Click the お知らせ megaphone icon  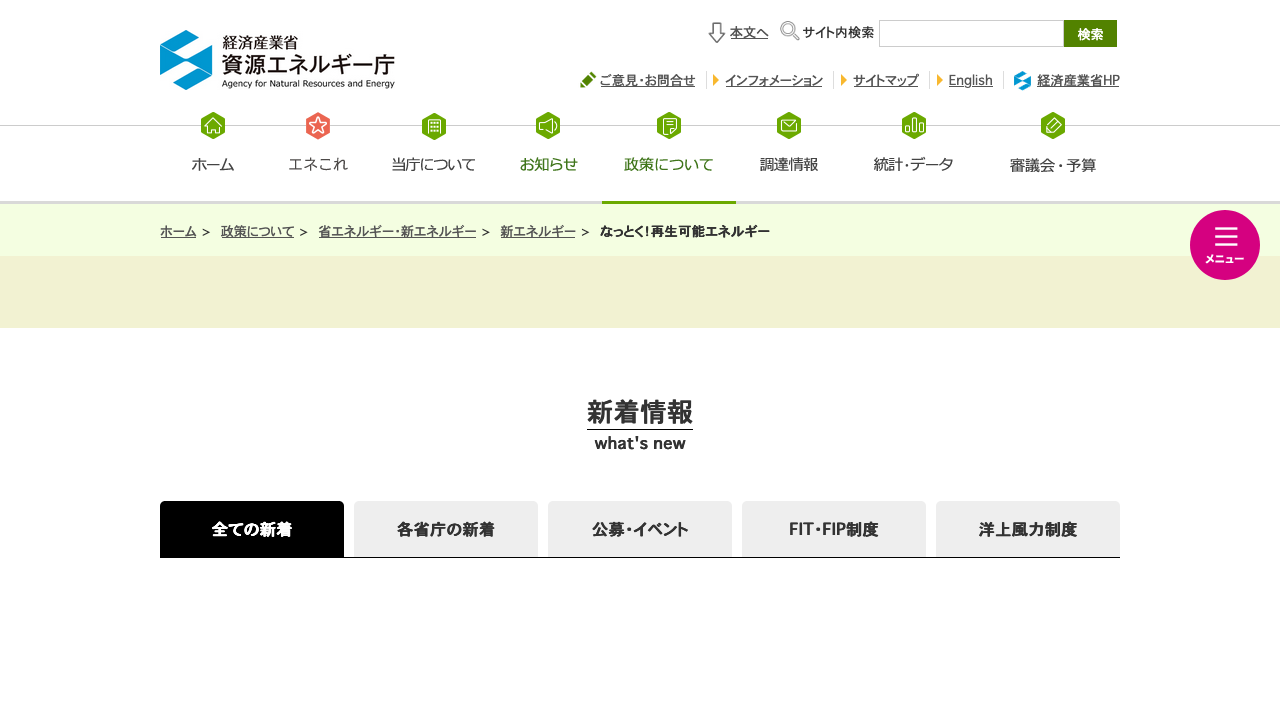[548, 125]
